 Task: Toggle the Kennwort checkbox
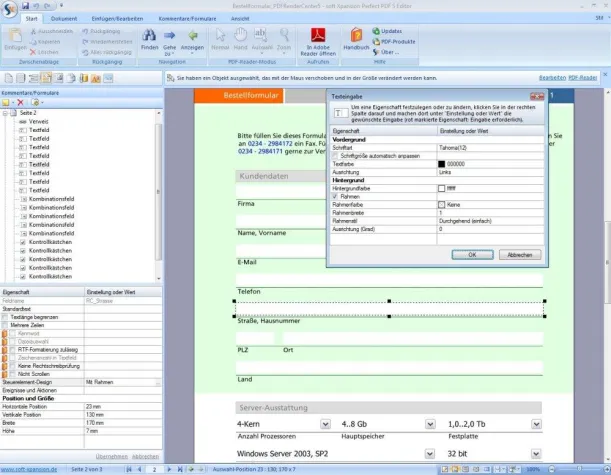tap(12, 334)
